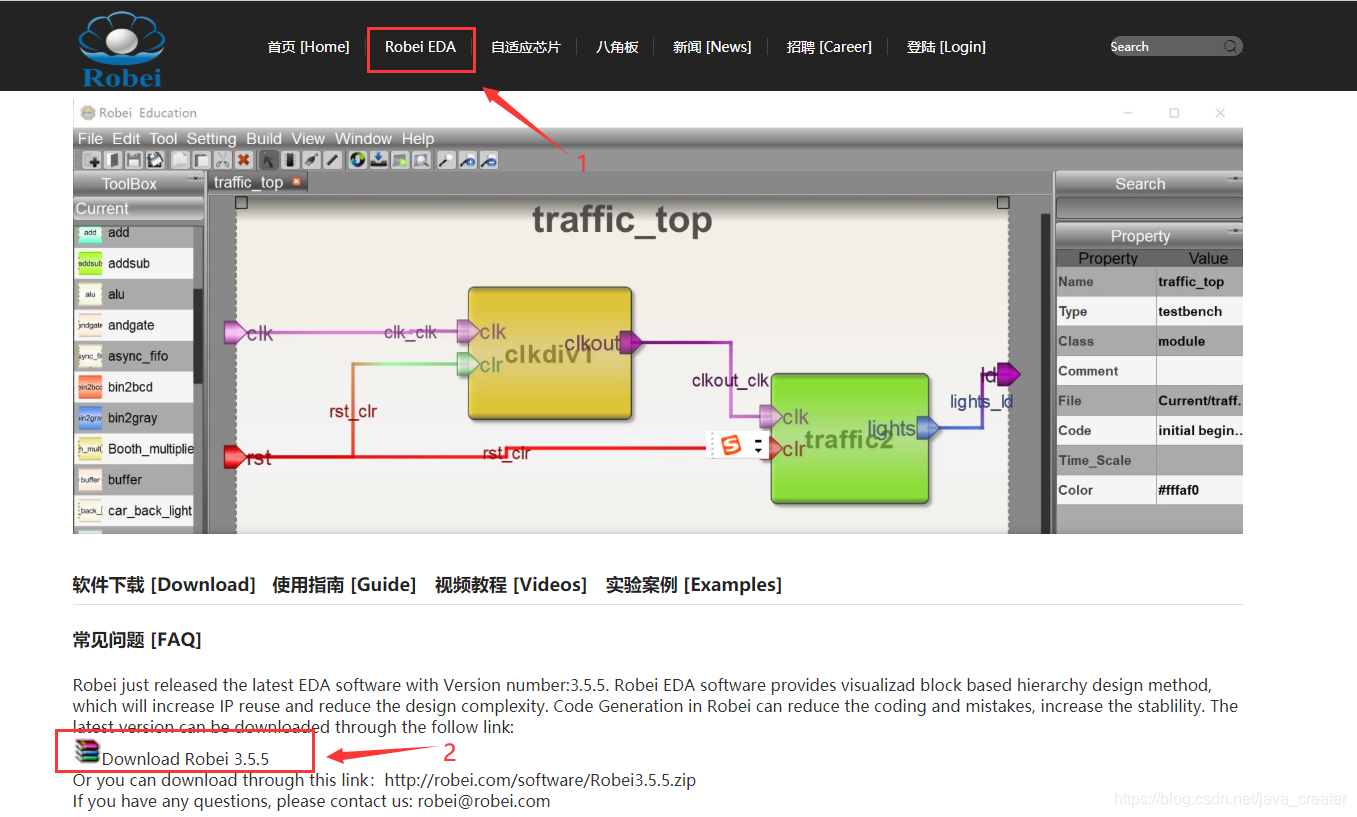Select the andgate module in ToolBox
The height and width of the screenshot is (817, 1357).
click(x=134, y=325)
